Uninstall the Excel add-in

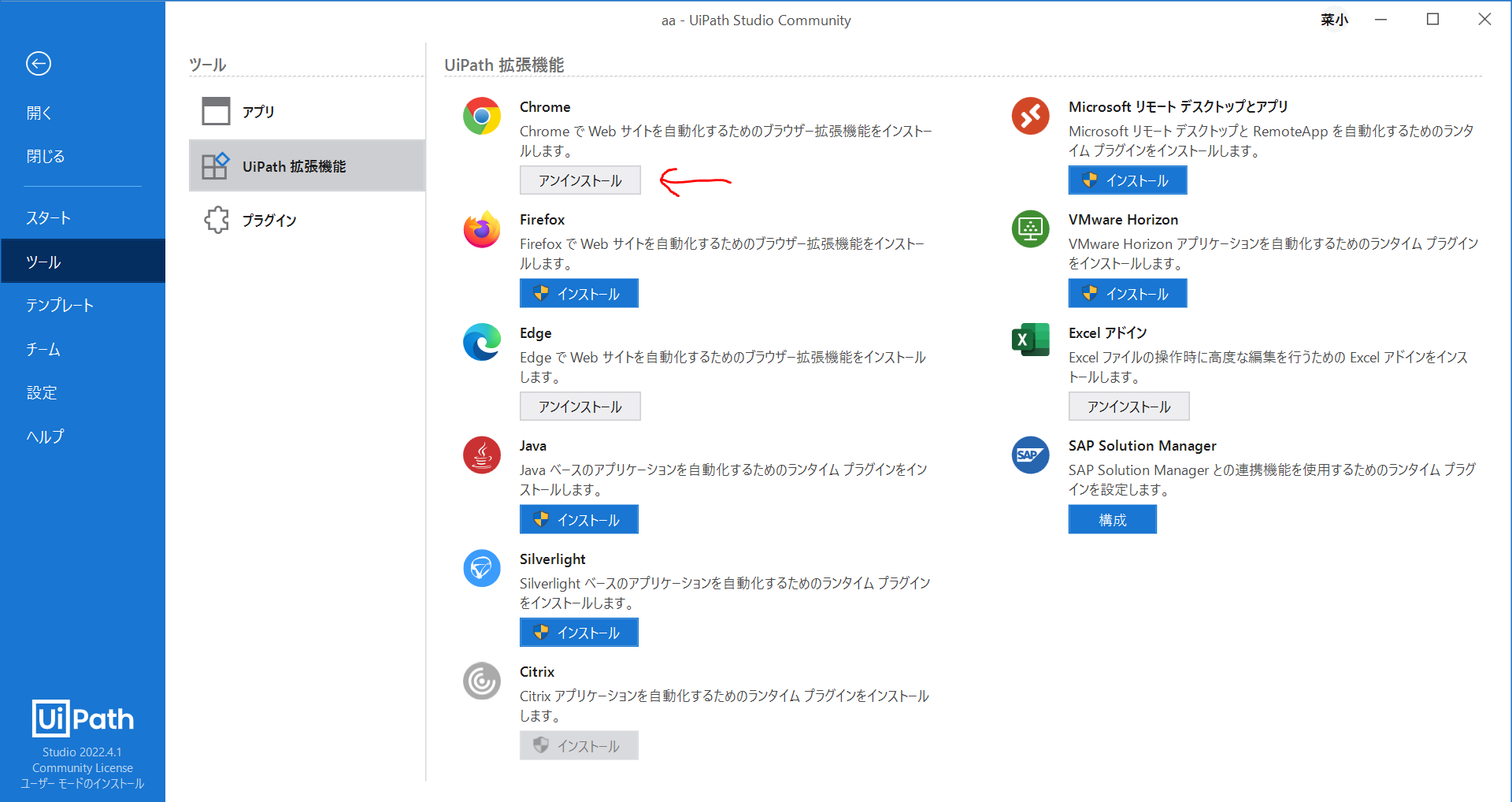coord(1129,407)
